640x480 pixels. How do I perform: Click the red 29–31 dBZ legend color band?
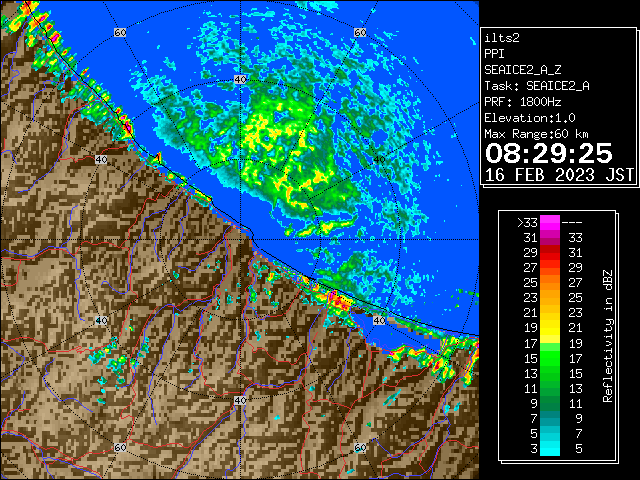[x=550, y=253]
